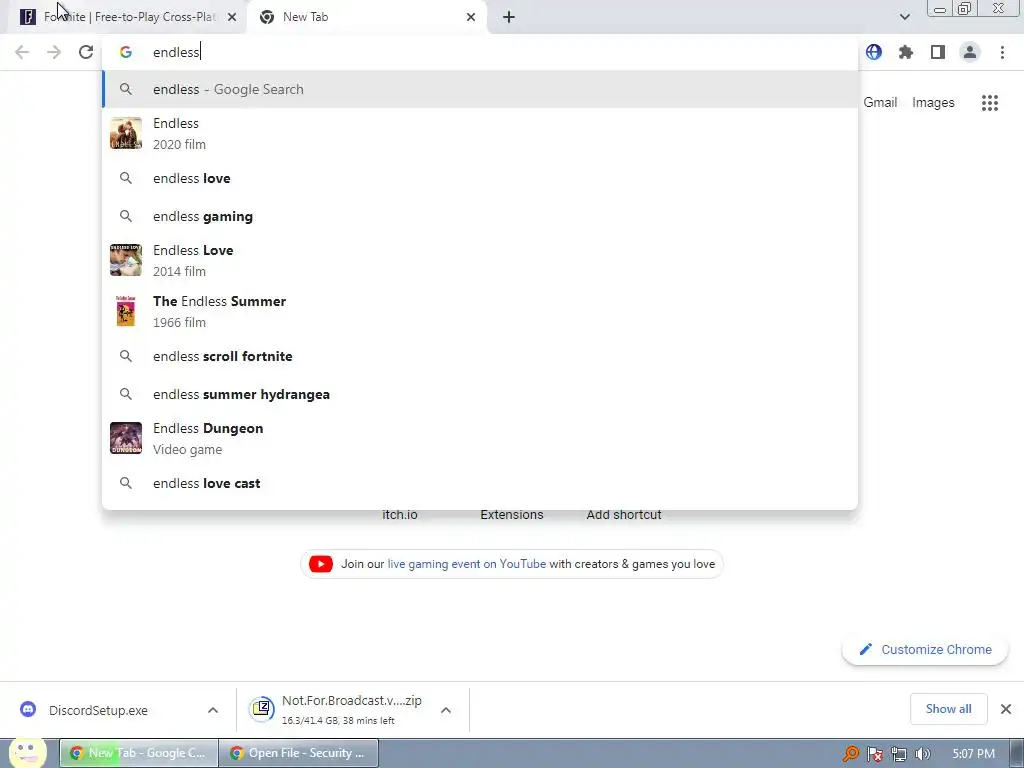Click the Customize Chrome button

coord(925,649)
